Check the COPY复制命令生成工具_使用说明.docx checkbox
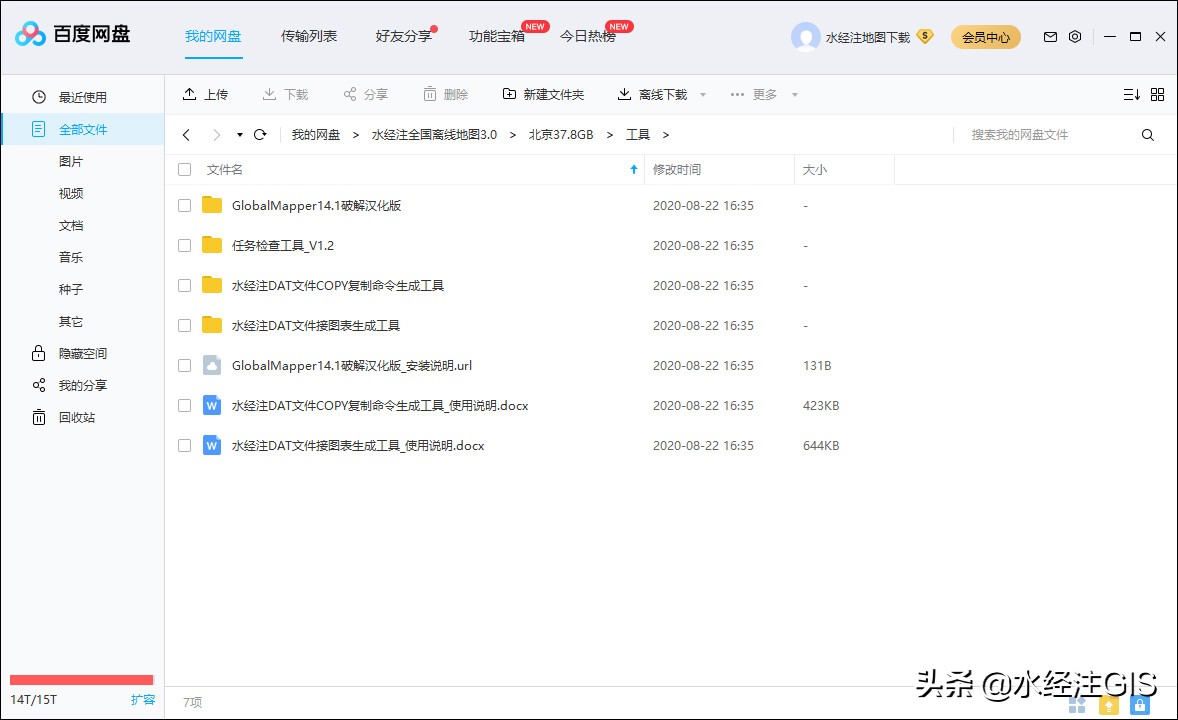 [184, 405]
